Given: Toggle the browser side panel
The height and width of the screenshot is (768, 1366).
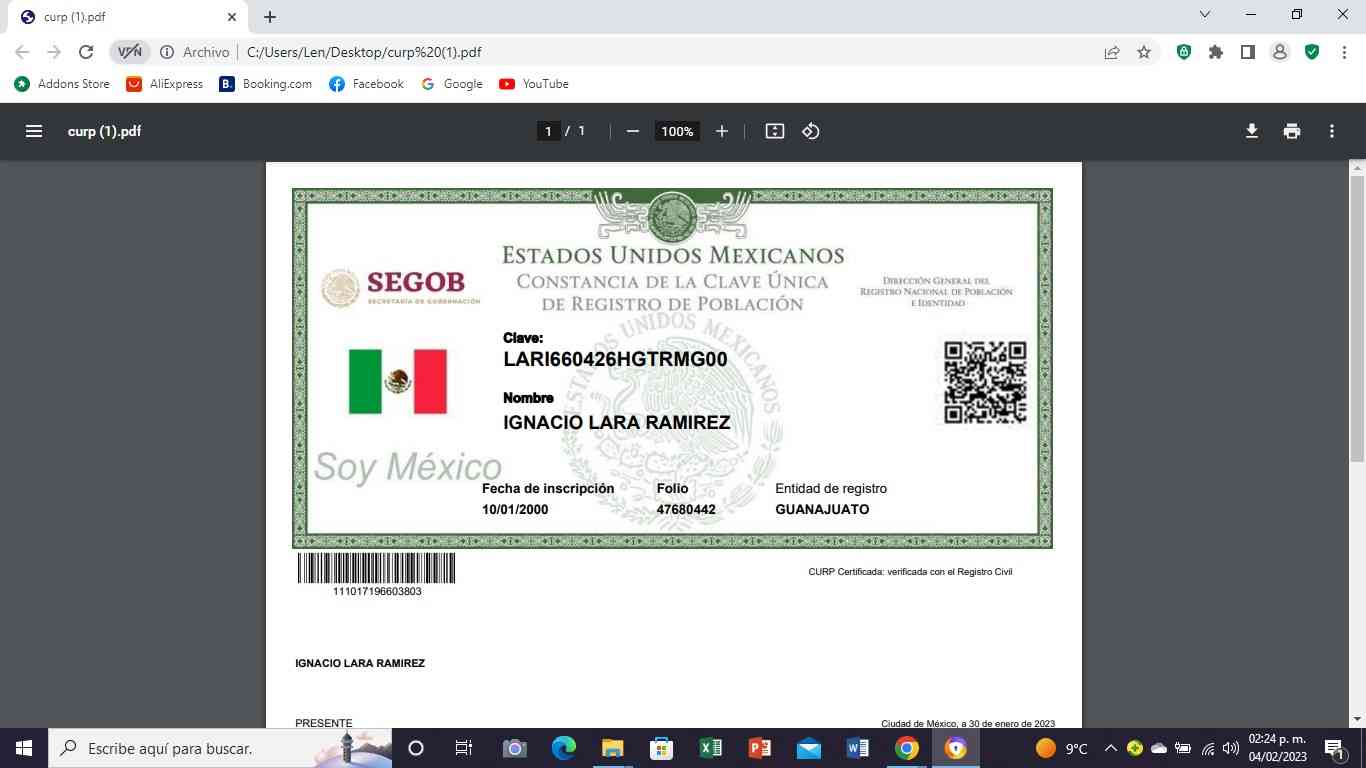Looking at the screenshot, I should click(1247, 52).
